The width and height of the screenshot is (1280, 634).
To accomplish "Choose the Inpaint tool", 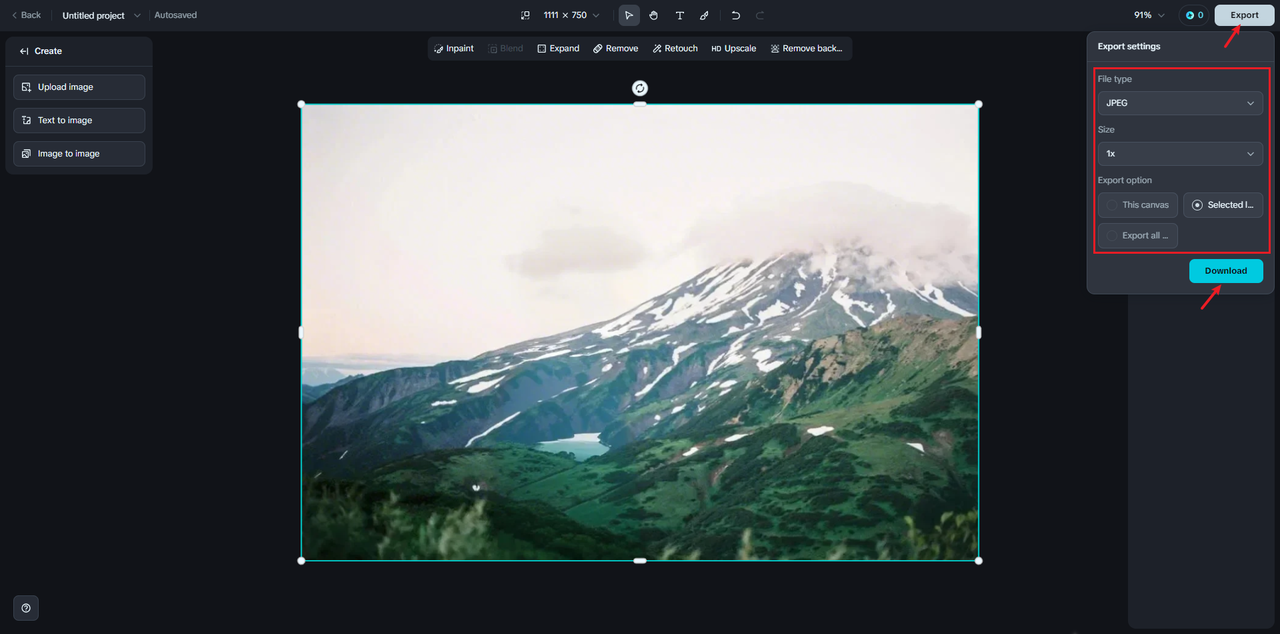I will pos(454,48).
